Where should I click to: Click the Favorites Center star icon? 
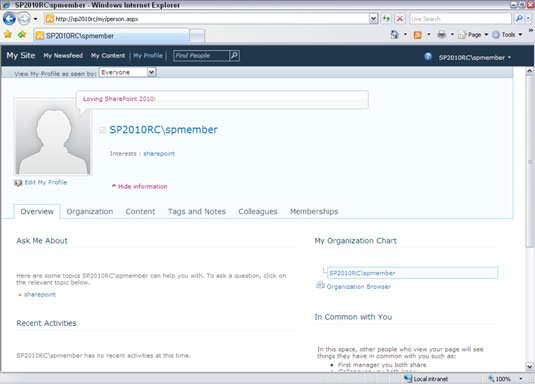tap(8, 34)
